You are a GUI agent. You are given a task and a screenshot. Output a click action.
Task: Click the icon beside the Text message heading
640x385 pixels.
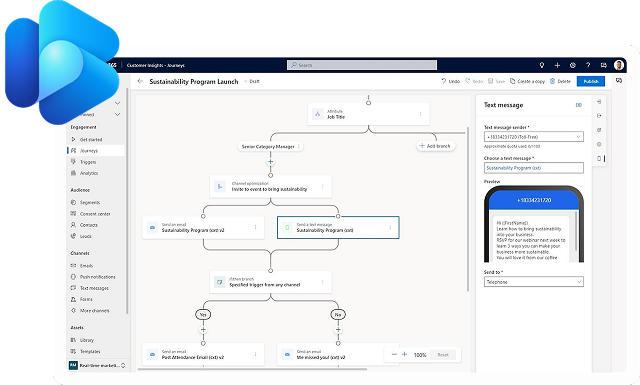[578, 105]
